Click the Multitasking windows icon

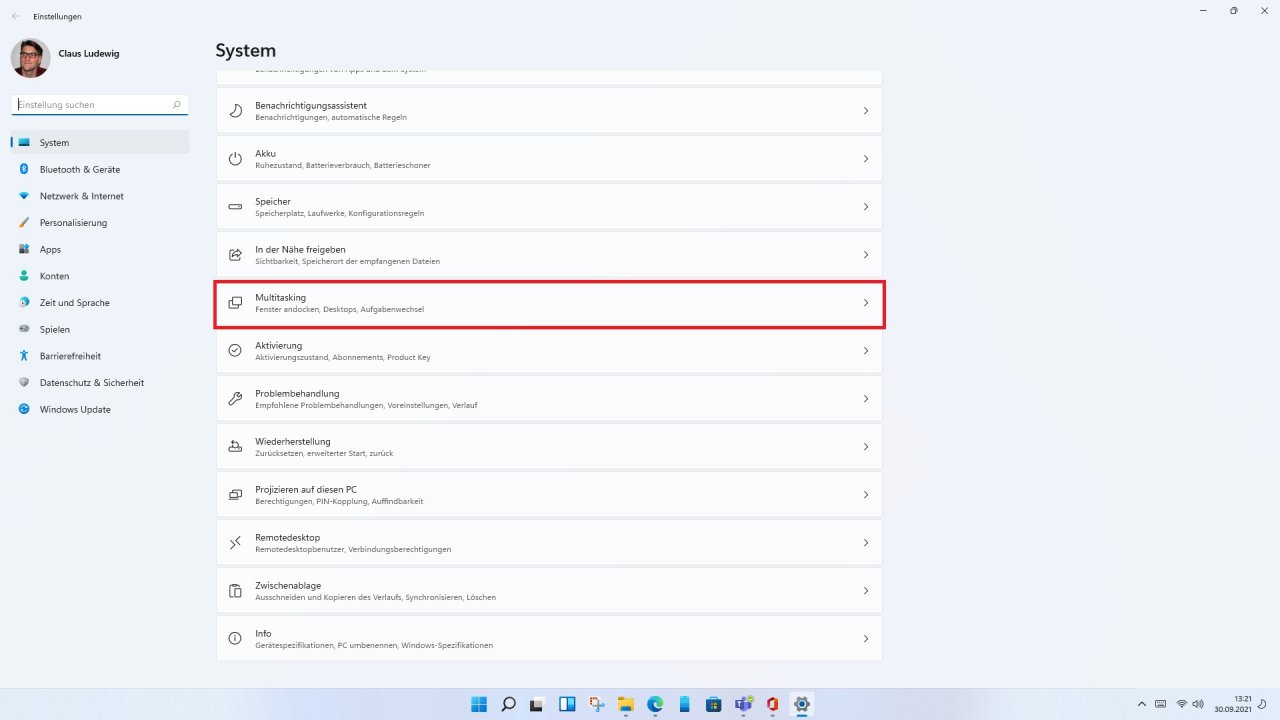[x=235, y=303]
